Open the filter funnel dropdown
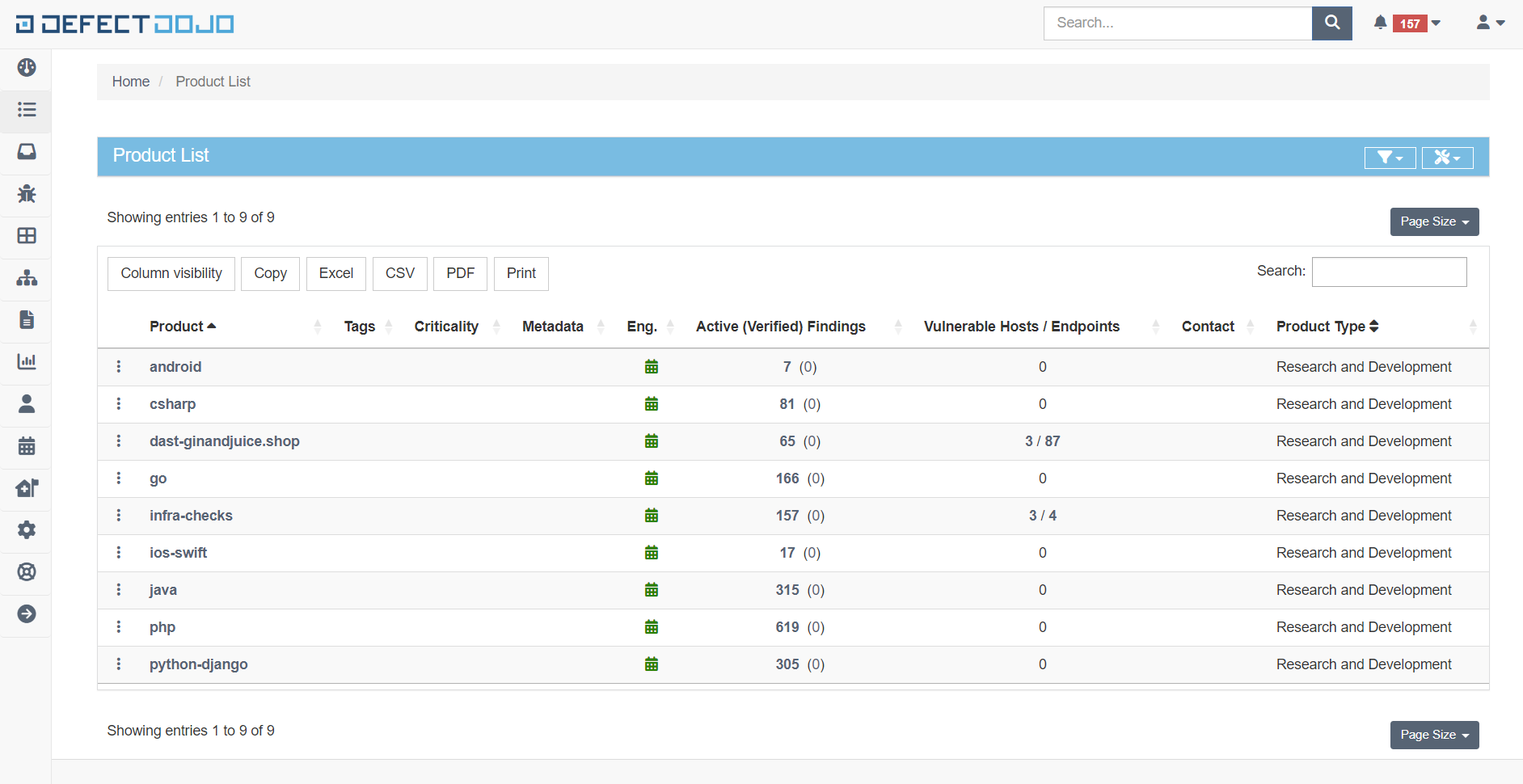 (x=1390, y=158)
